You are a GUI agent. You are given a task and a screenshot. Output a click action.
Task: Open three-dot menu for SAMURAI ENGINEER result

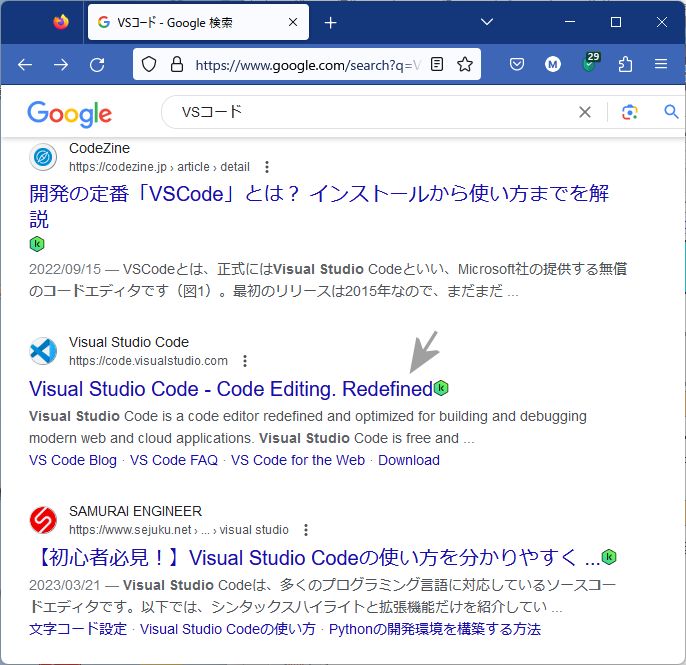pyautogui.click(x=306, y=530)
